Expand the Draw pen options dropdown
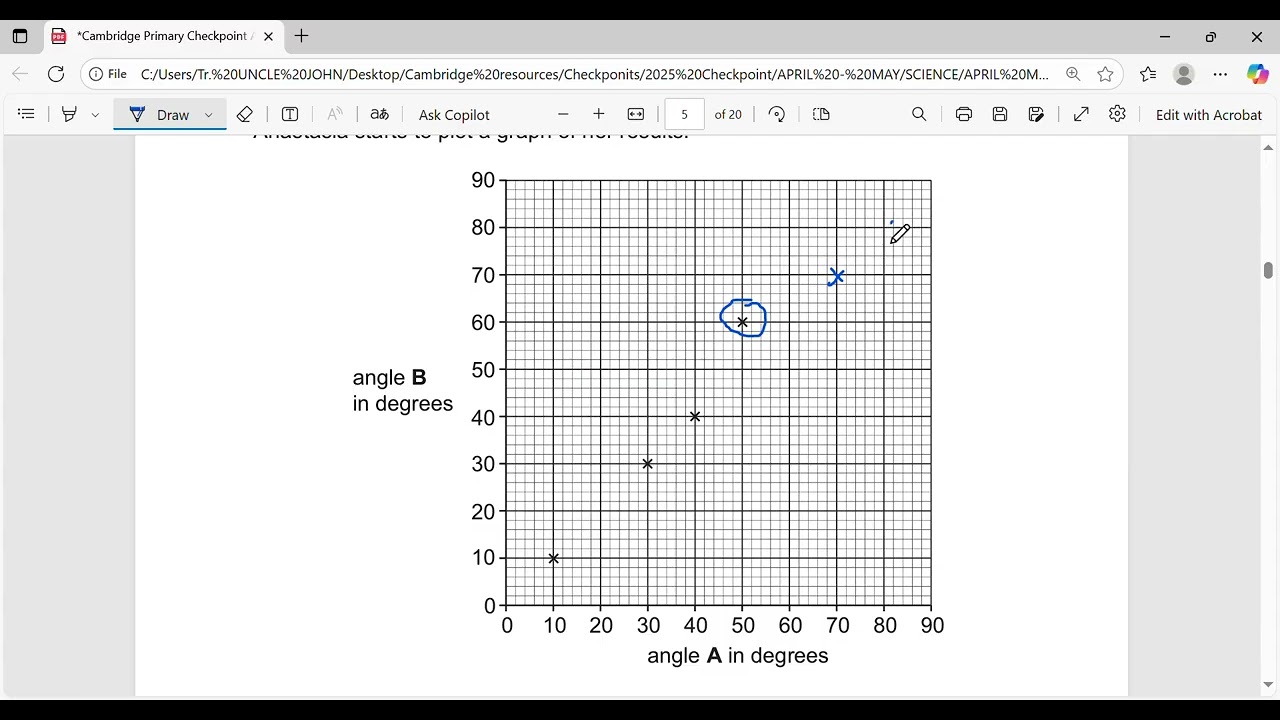Viewport: 1280px width, 720px height. (x=209, y=115)
